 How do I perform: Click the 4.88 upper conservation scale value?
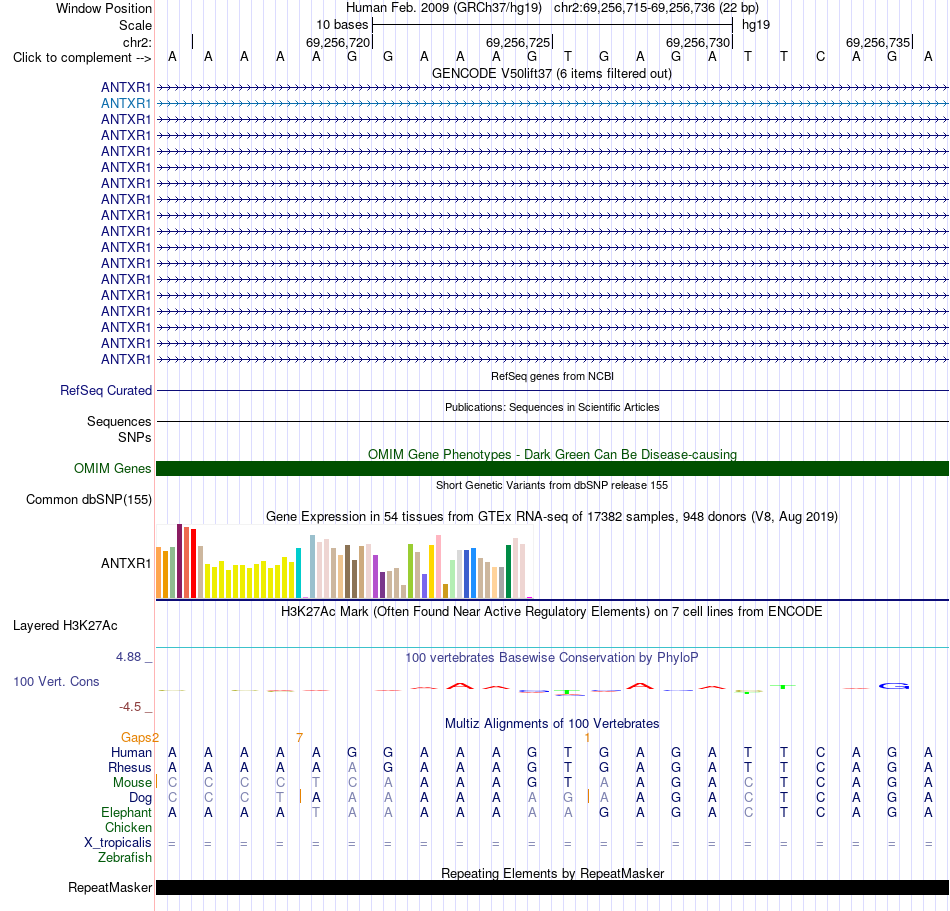pos(128,657)
